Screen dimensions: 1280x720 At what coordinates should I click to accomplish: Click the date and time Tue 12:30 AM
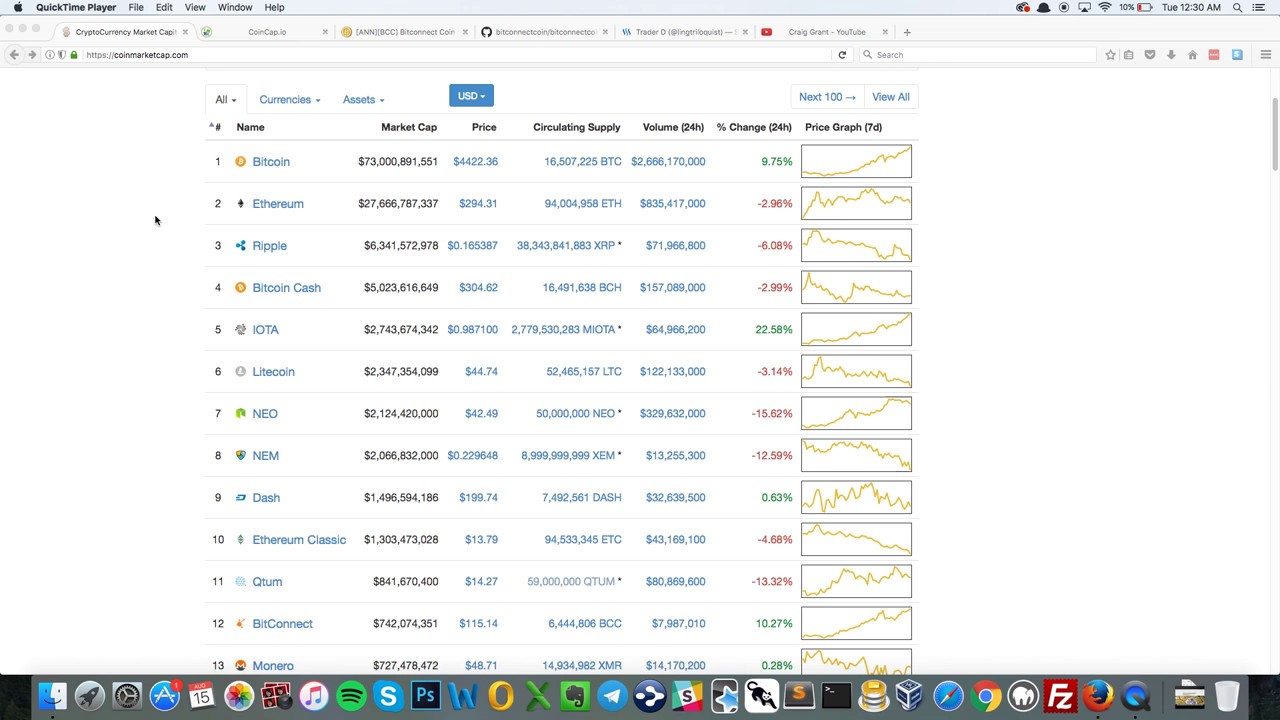[1191, 7]
